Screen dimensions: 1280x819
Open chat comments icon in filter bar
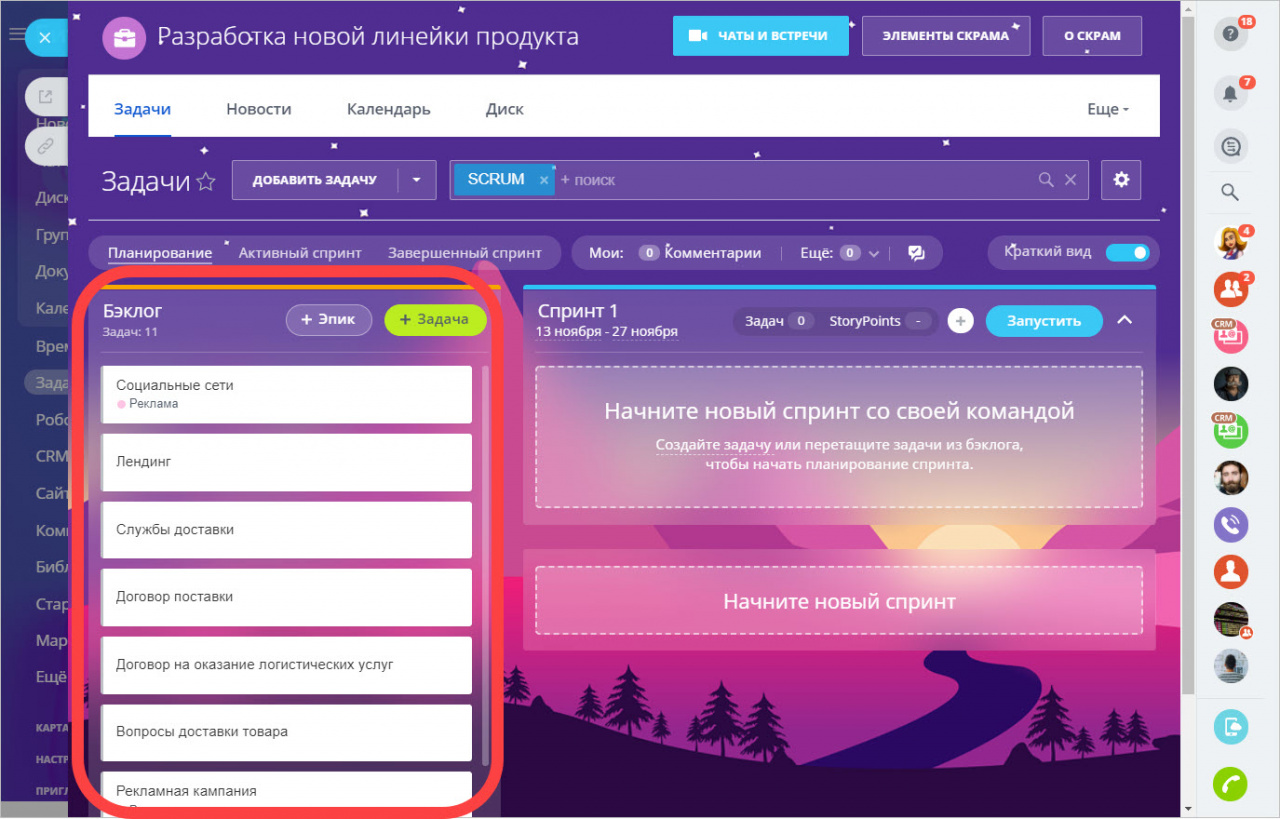916,253
